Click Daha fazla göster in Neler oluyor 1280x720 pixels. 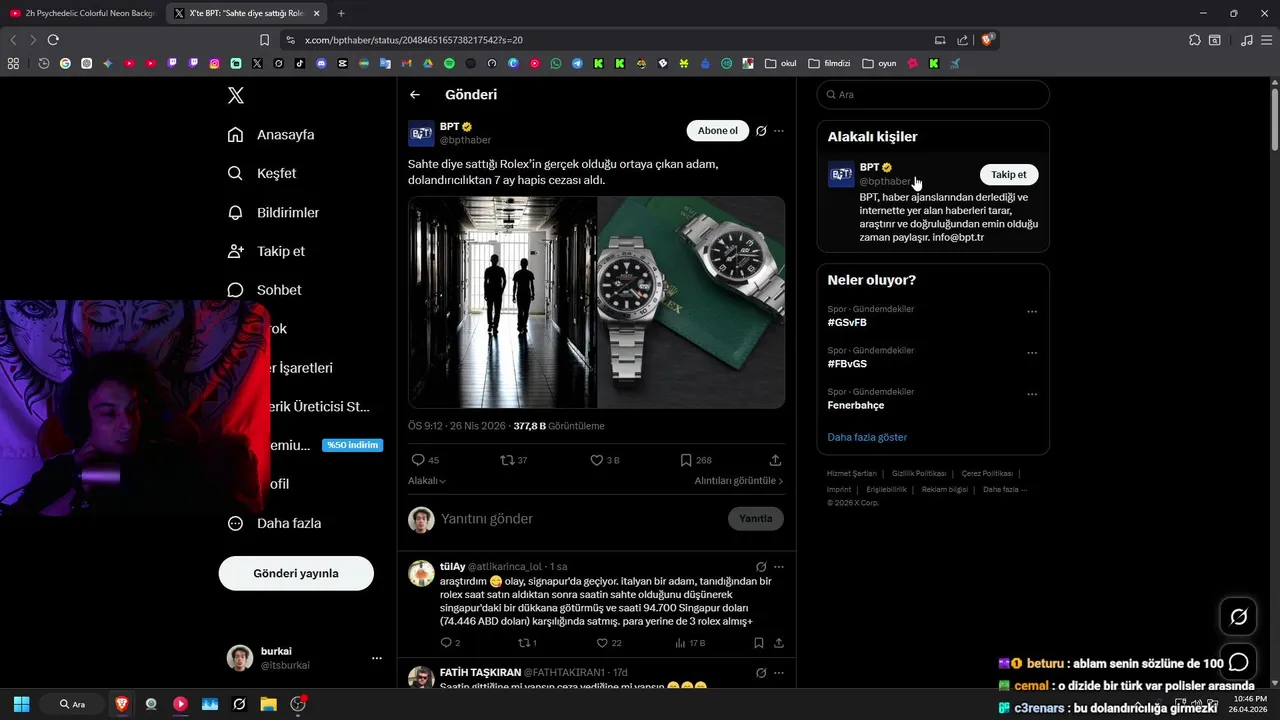pyautogui.click(x=867, y=437)
